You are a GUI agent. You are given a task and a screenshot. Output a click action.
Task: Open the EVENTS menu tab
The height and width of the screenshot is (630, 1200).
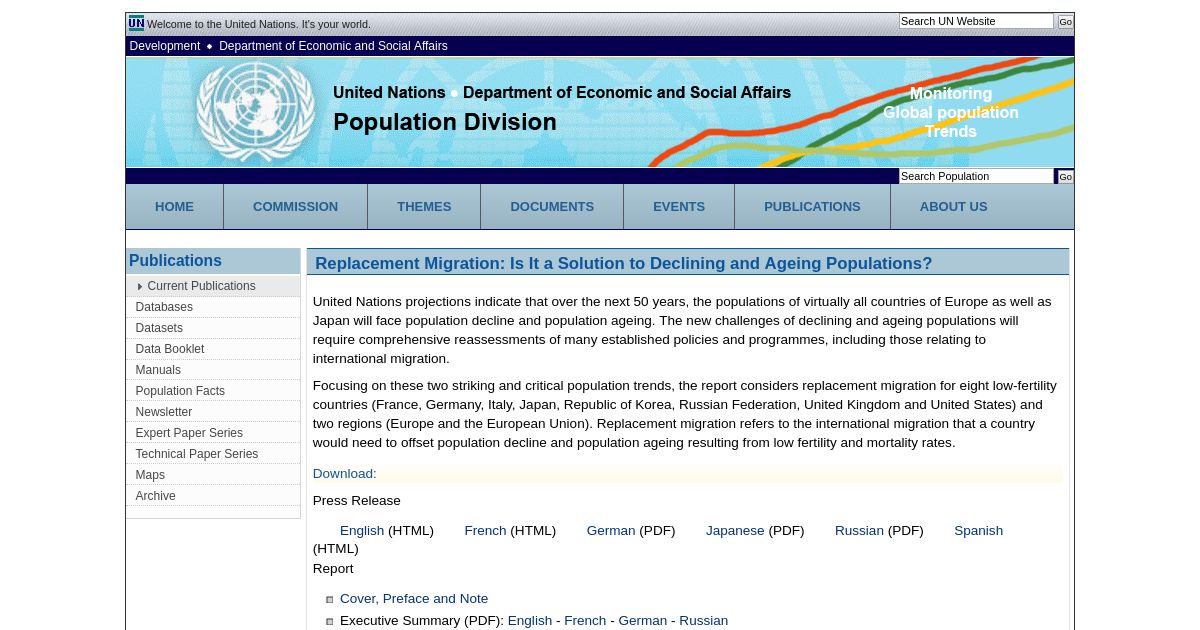click(679, 207)
